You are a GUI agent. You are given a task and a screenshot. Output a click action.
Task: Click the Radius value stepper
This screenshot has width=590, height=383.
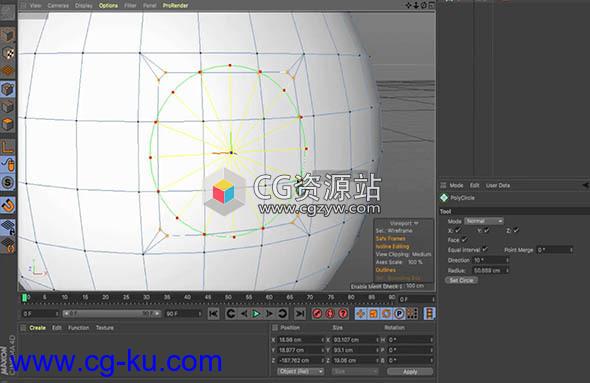pyautogui.click(x=508, y=270)
